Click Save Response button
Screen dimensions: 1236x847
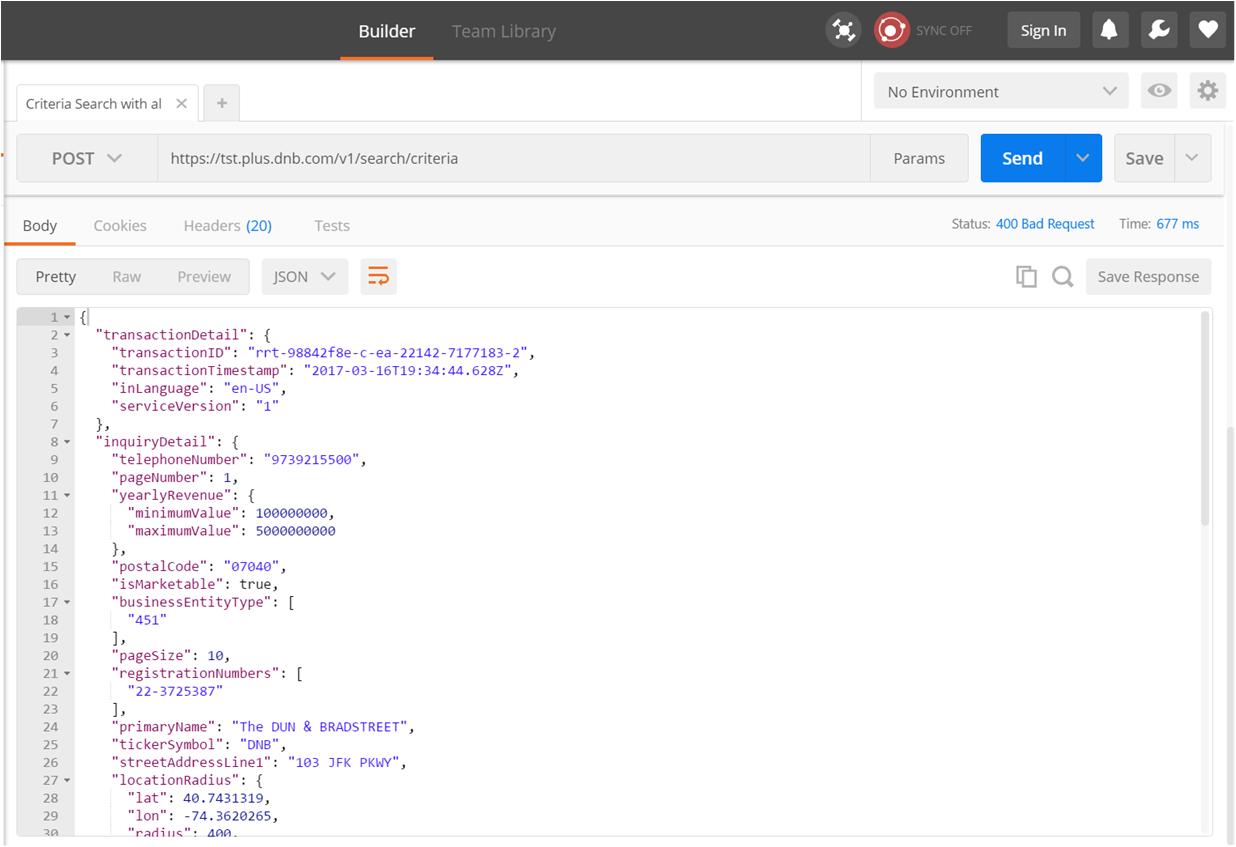point(1149,277)
